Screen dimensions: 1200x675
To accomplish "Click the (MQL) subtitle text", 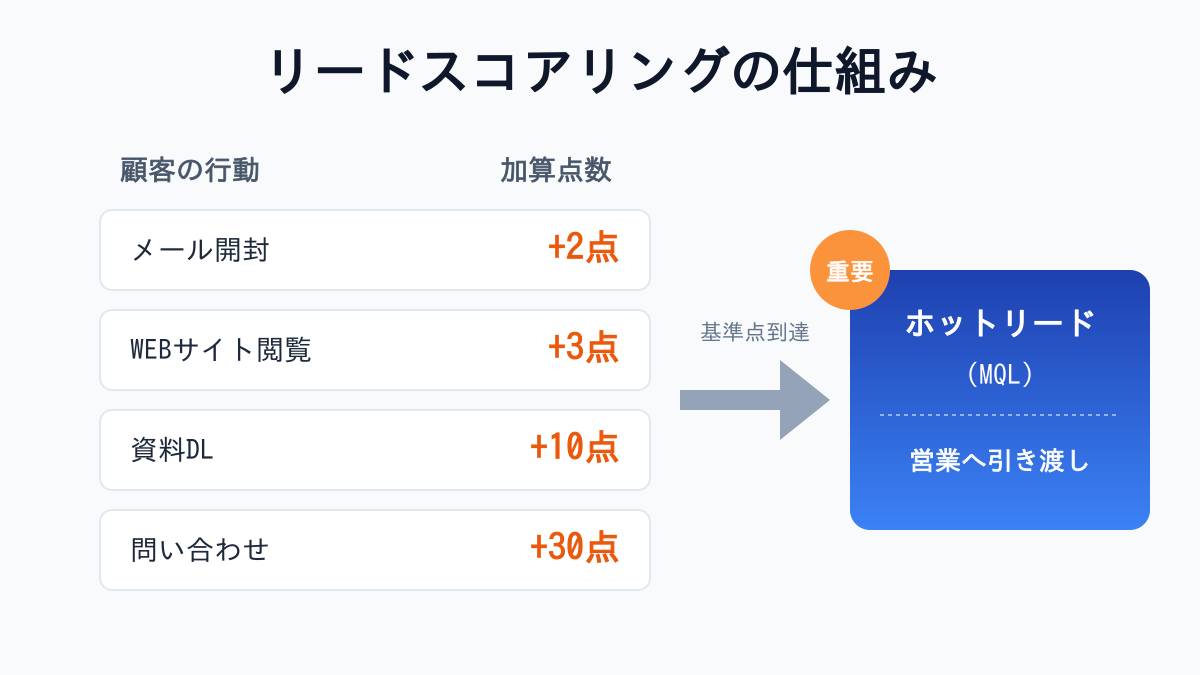I will (x=1000, y=375).
